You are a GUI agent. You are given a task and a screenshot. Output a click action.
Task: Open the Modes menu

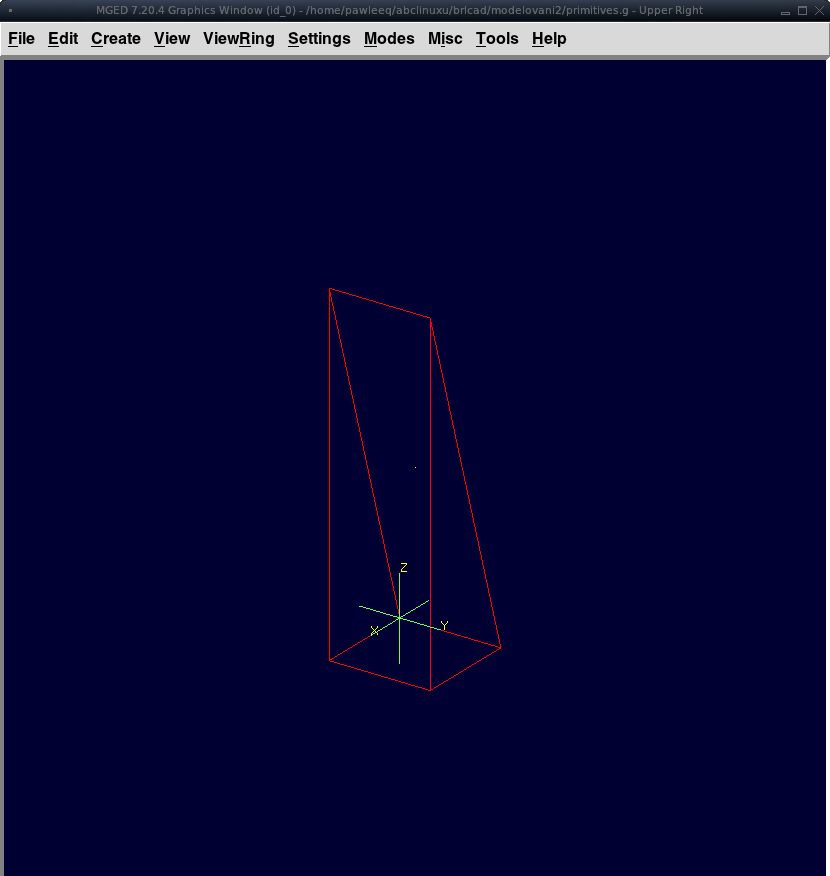(389, 39)
